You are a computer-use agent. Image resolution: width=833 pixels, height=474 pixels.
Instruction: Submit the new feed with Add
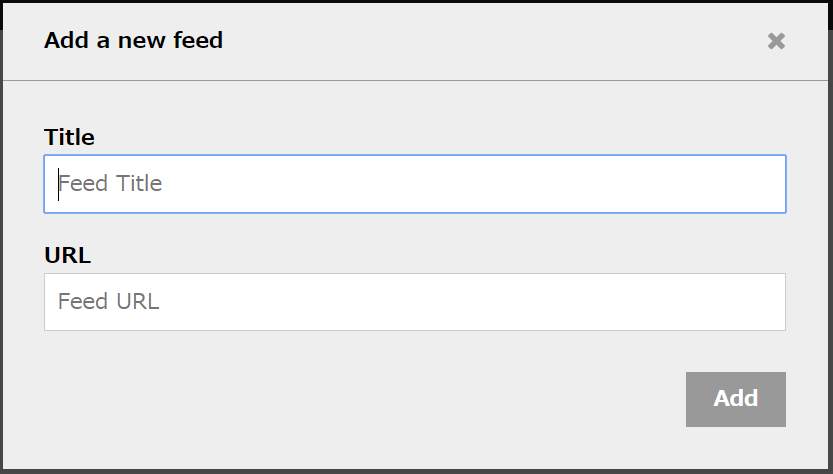point(735,399)
